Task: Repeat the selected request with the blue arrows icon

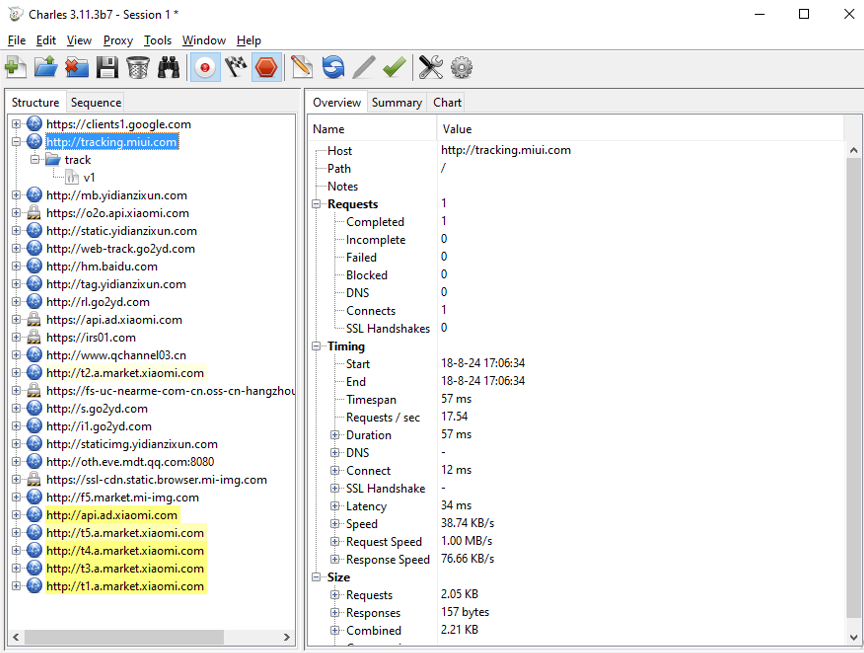Action: 333,67
